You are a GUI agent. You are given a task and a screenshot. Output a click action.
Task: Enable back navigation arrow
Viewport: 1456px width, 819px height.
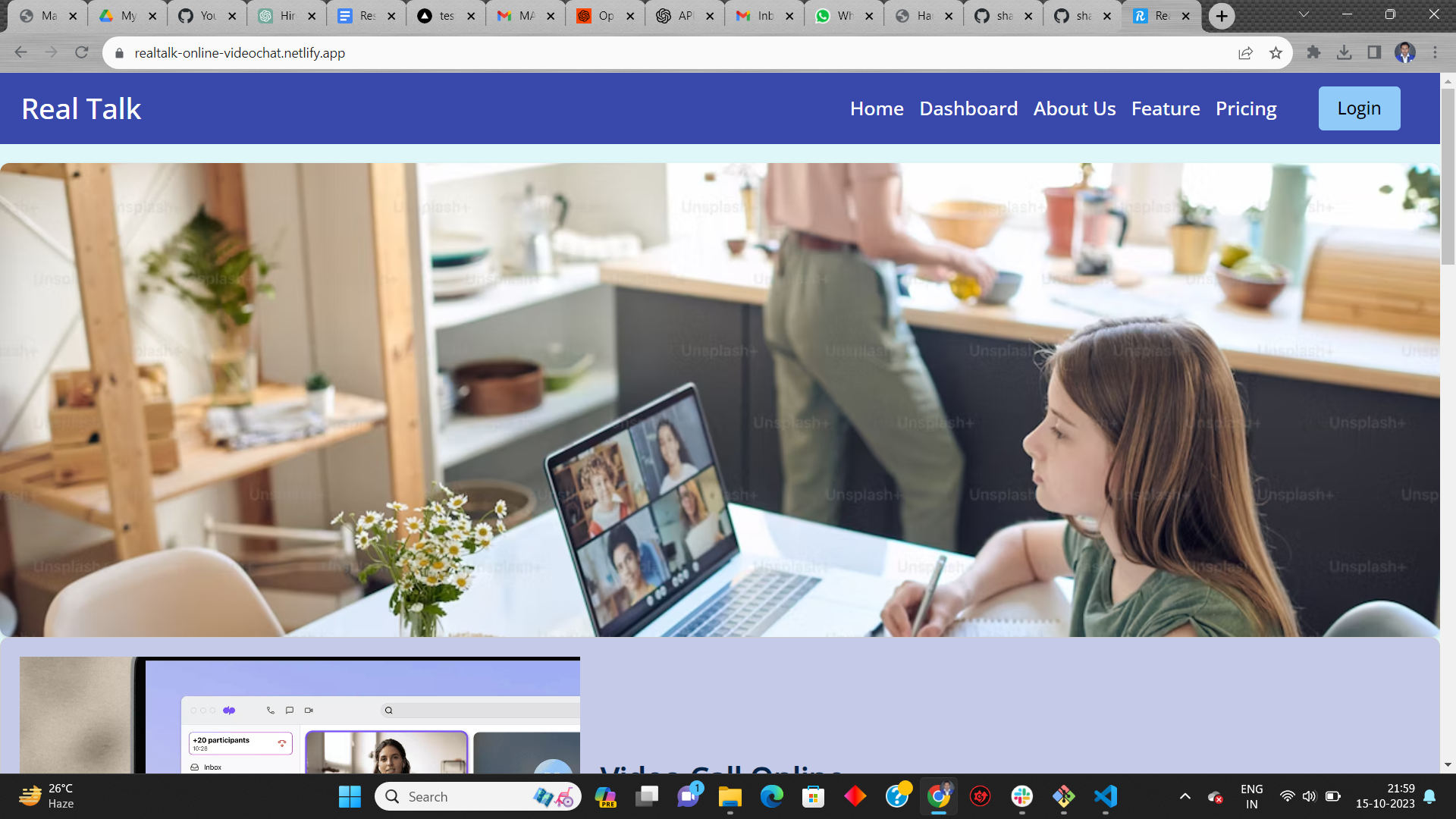pyautogui.click(x=19, y=53)
